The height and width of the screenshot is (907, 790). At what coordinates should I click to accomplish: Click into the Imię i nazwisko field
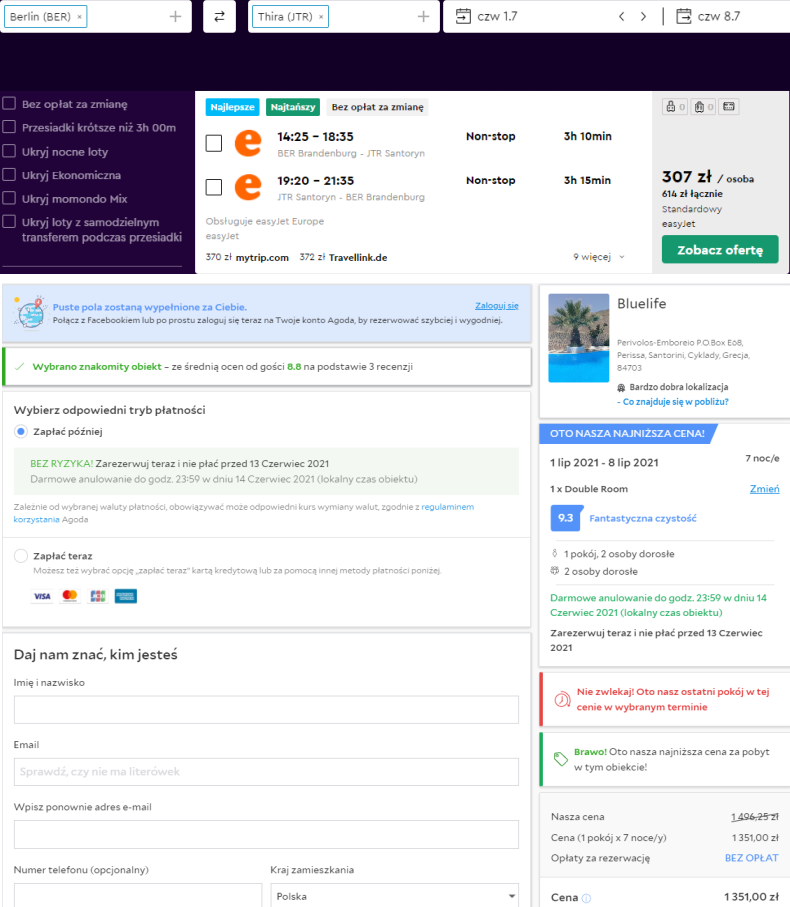tap(266, 709)
